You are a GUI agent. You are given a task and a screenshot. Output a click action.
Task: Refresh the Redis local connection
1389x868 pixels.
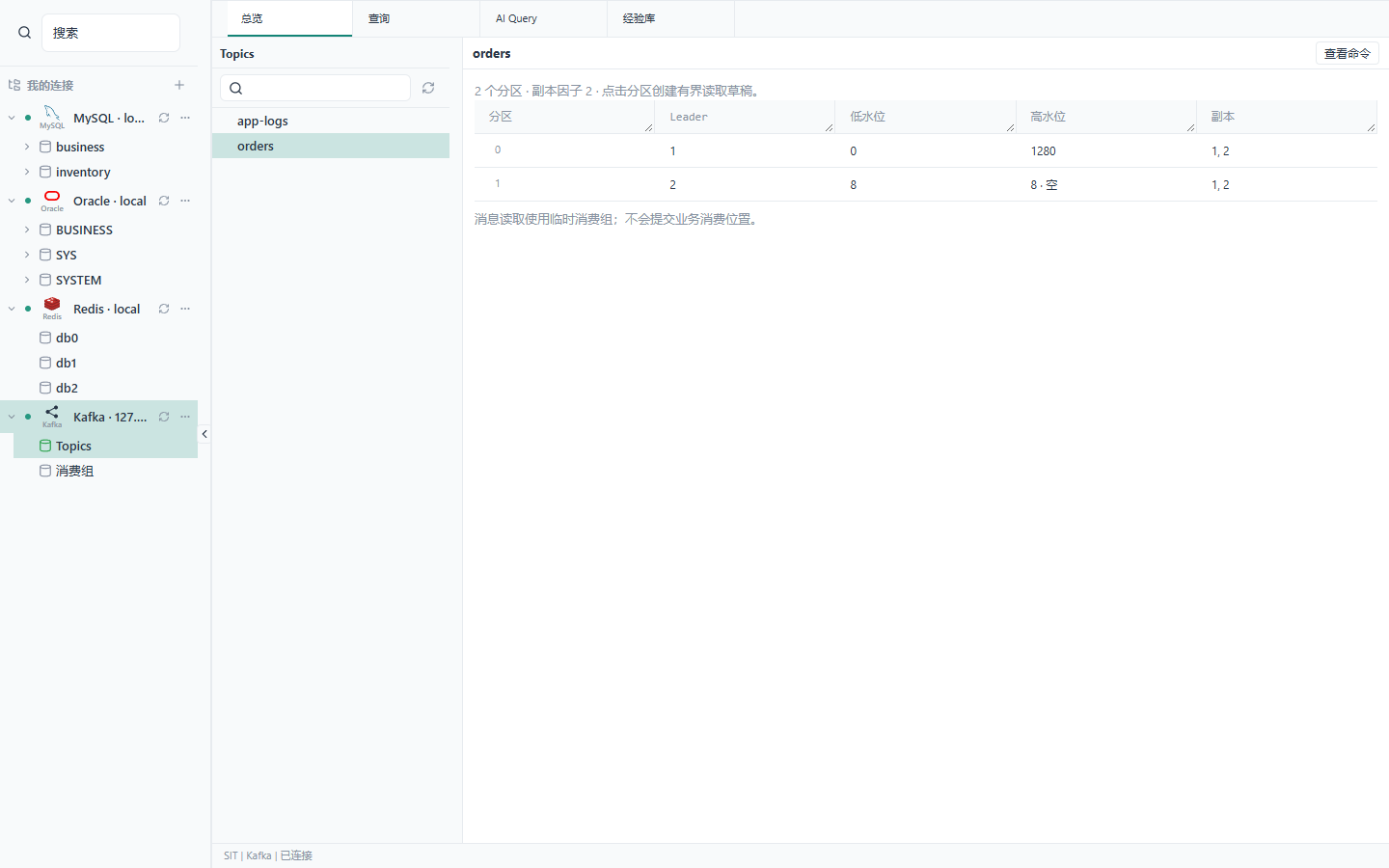click(164, 309)
